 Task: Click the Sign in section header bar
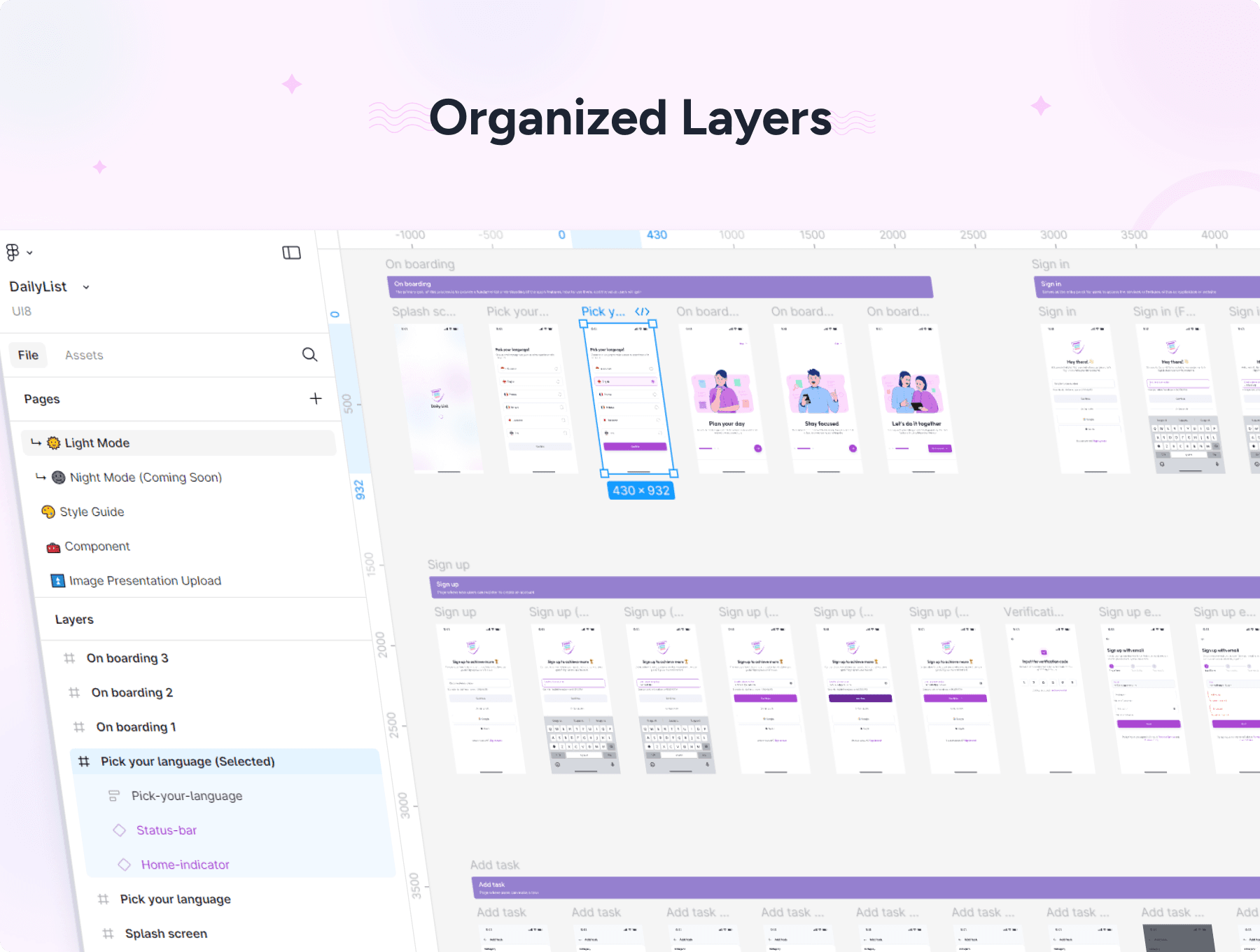point(1147,287)
